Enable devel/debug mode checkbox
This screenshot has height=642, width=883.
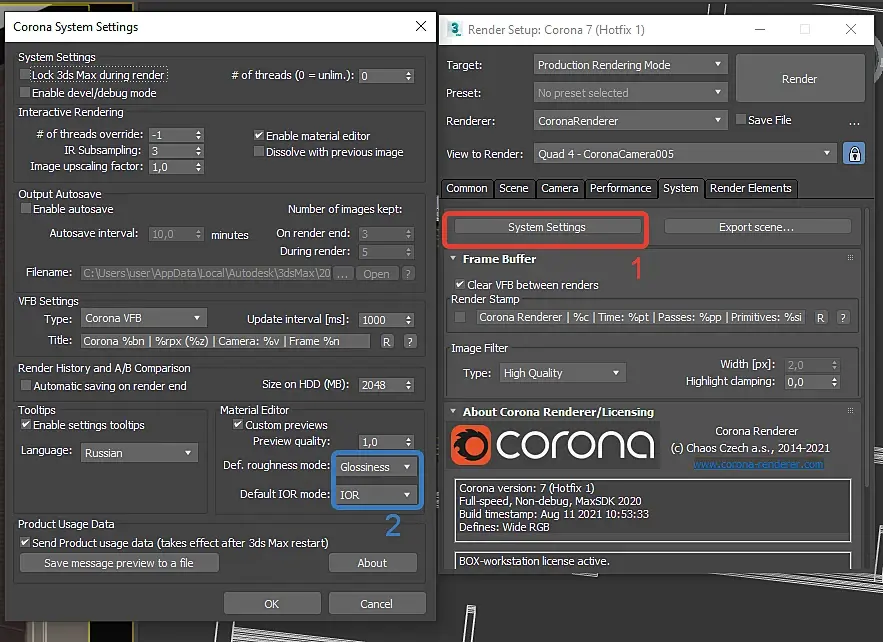coord(24,92)
